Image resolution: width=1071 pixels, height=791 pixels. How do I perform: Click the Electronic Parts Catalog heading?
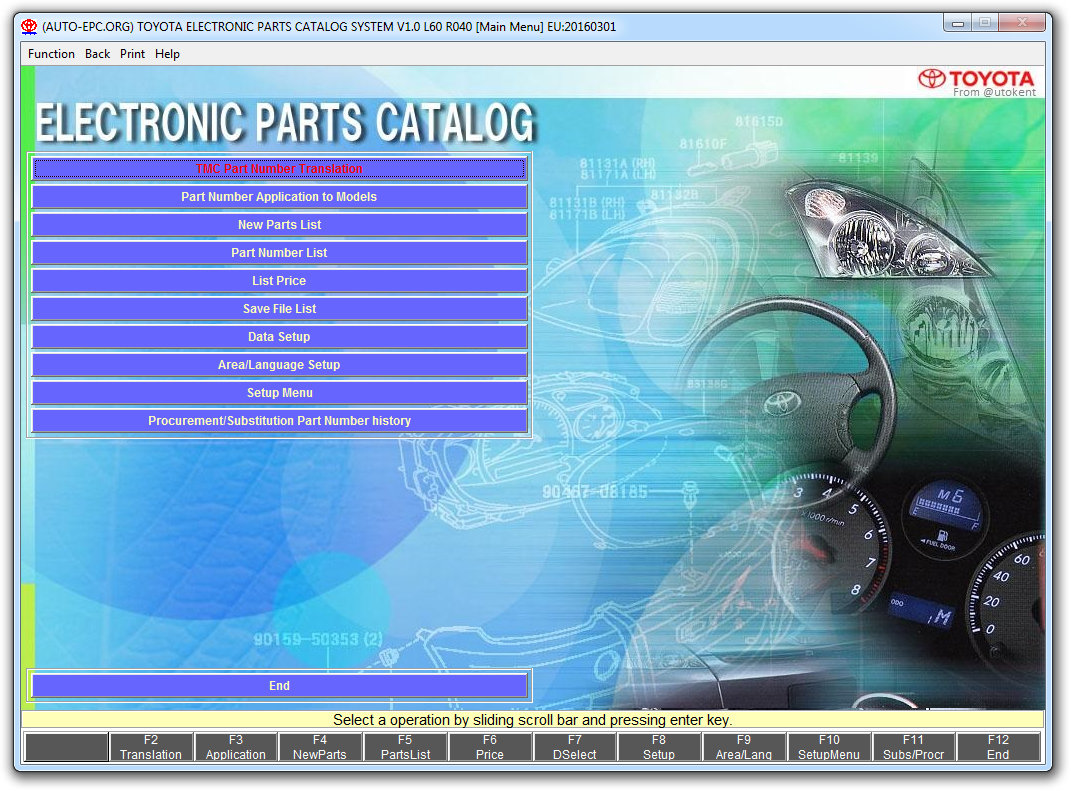[285, 123]
